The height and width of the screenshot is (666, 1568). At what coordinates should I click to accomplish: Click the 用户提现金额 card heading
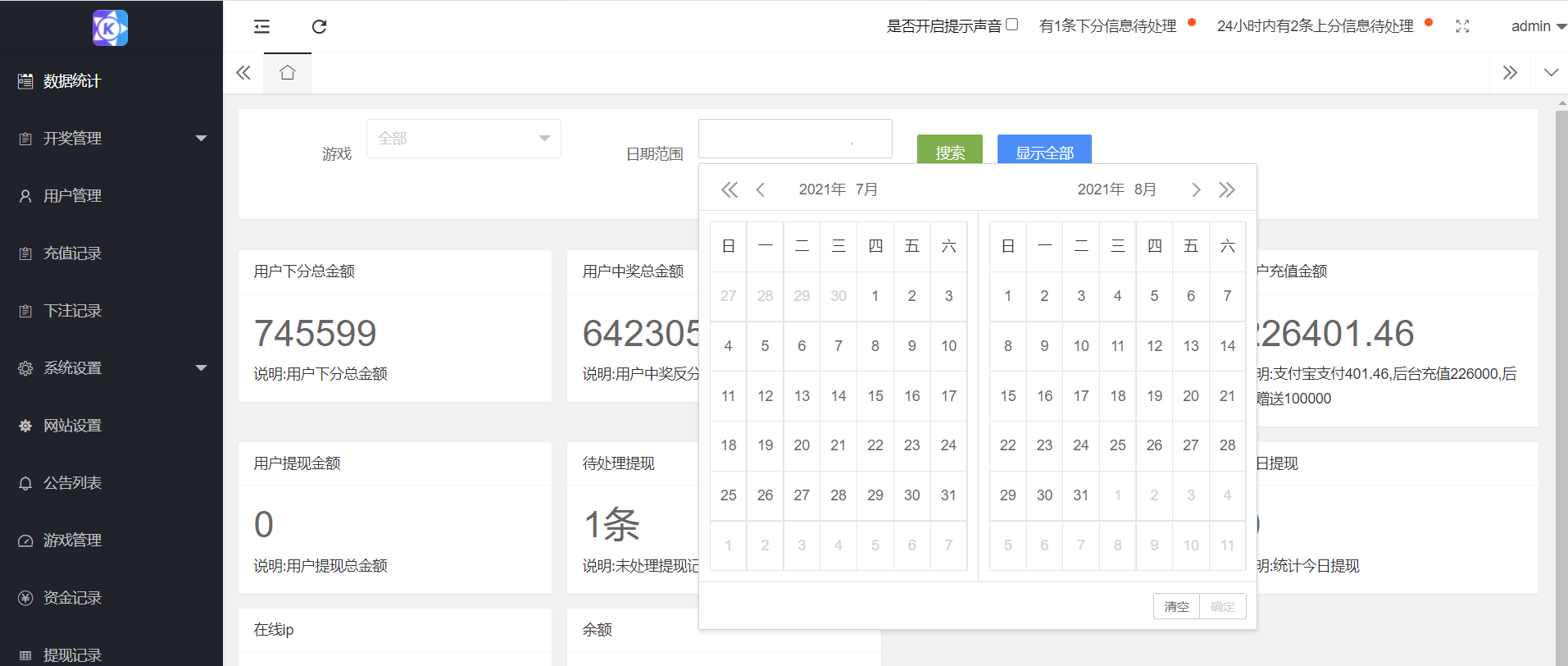(x=297, y=463)
